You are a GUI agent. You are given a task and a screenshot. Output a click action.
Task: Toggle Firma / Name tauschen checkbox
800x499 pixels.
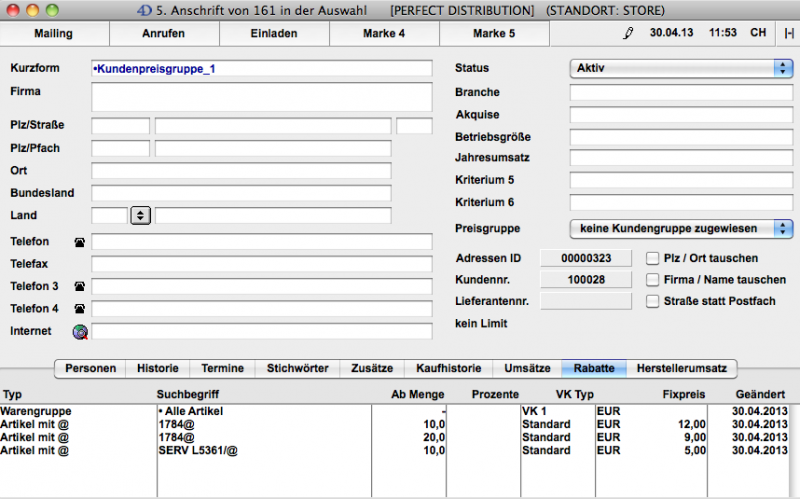tap(653, 280)
